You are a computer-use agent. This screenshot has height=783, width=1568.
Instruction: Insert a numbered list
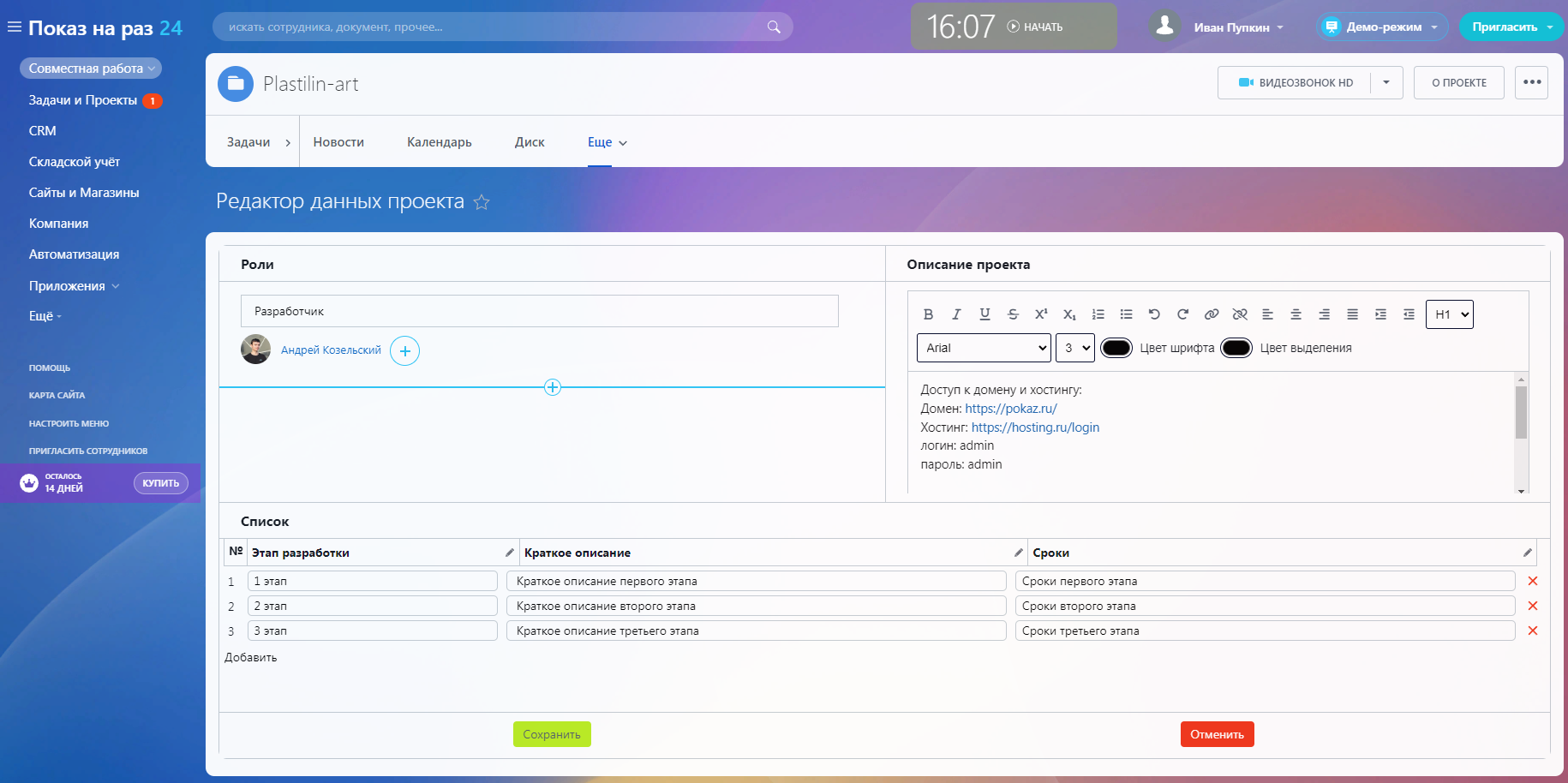pos(1098,314)
